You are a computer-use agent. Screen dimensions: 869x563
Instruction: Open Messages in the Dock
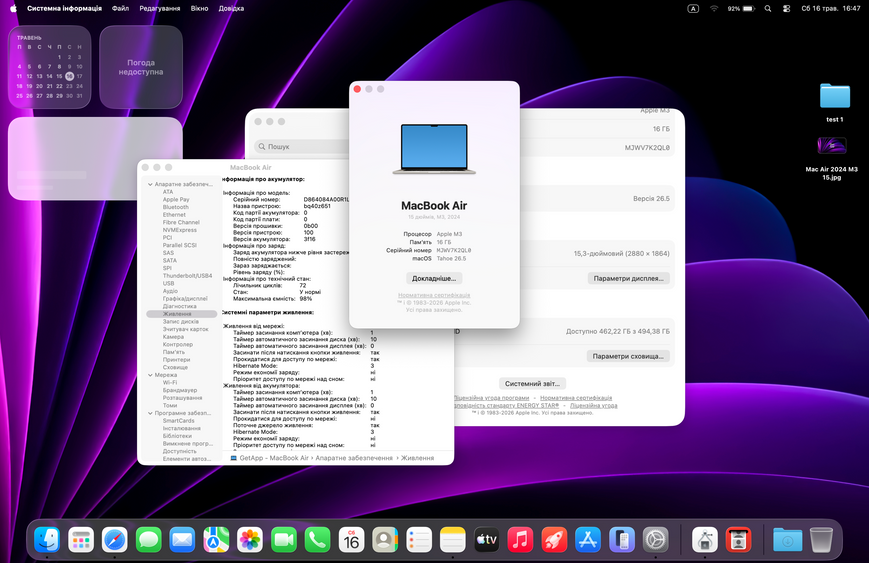(149, 539)
